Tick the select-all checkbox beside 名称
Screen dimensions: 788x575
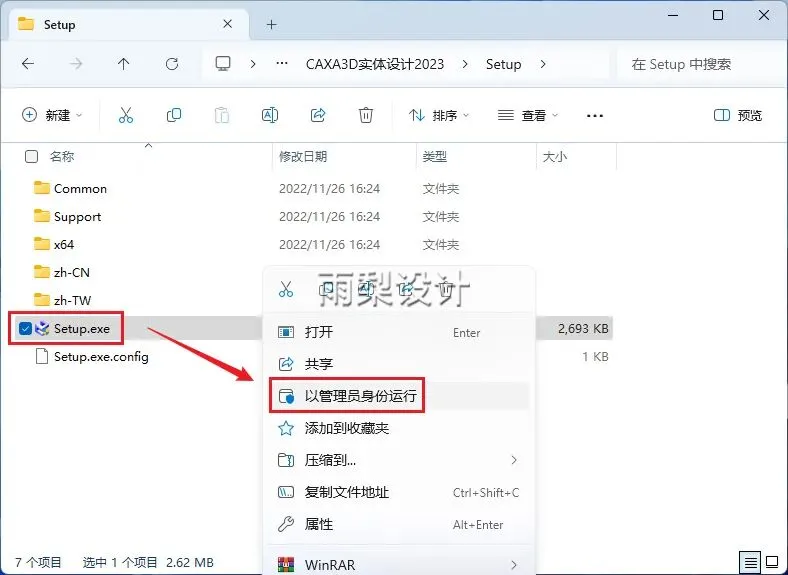click(x=31, y=157)
